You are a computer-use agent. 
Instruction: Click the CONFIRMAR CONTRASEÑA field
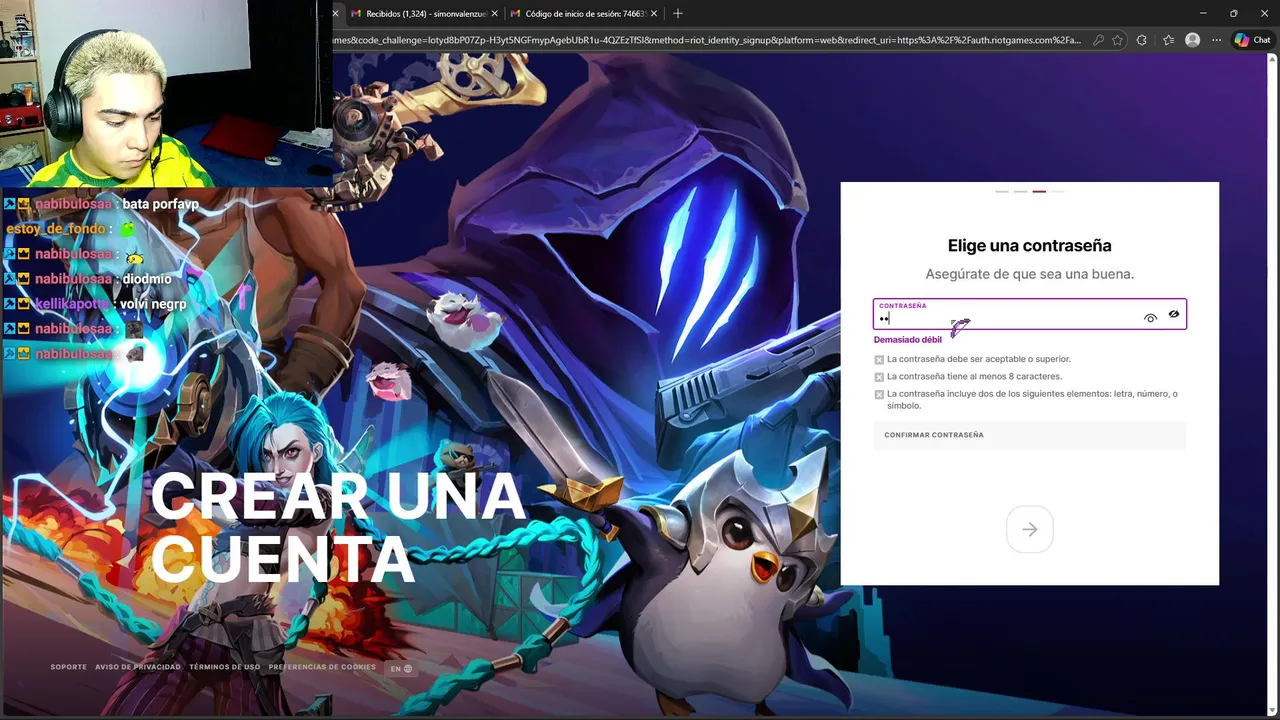click(1029, 435)
